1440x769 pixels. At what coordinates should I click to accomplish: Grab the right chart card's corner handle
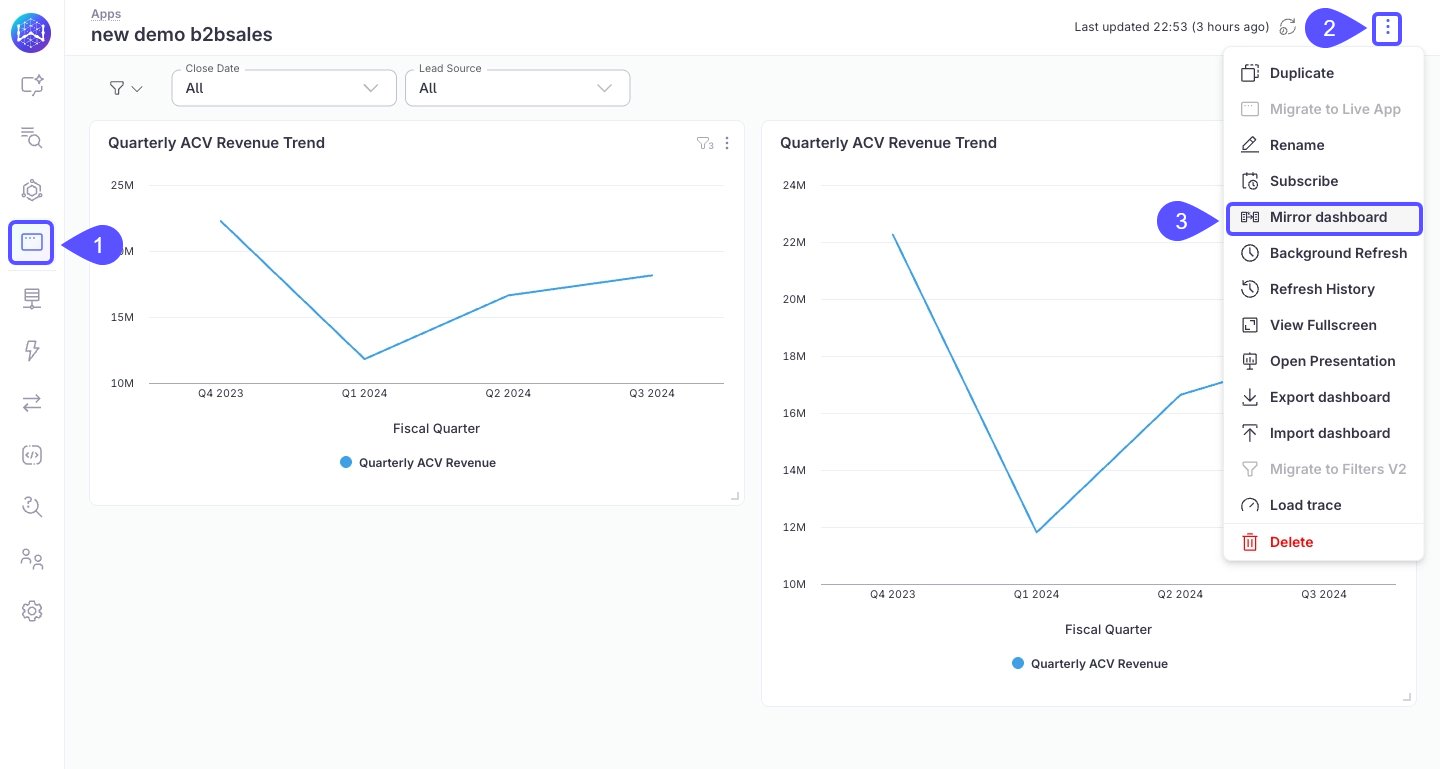pyautogui.click(x=1407, y=697)
